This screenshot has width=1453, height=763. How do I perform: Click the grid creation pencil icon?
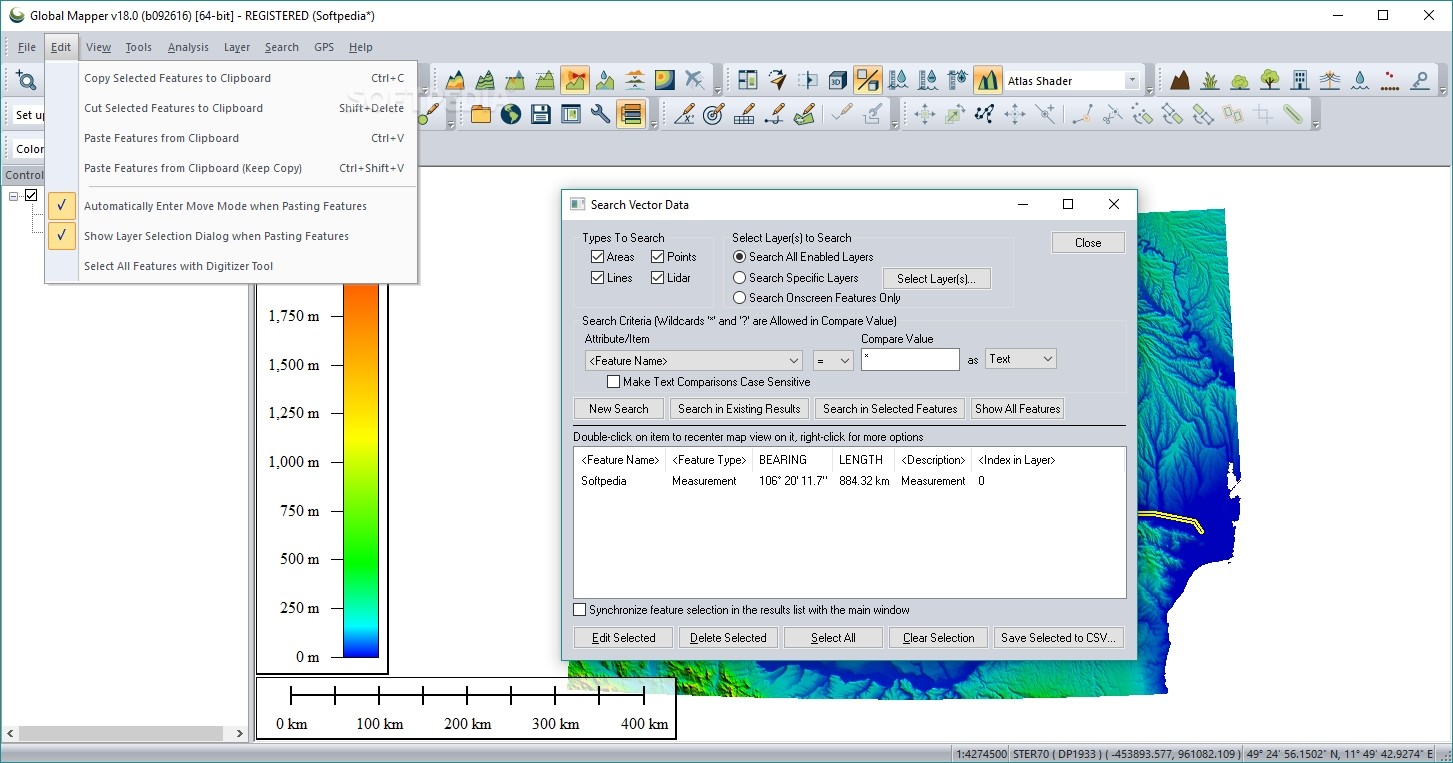pyautogui.click(x=744, y=114)
